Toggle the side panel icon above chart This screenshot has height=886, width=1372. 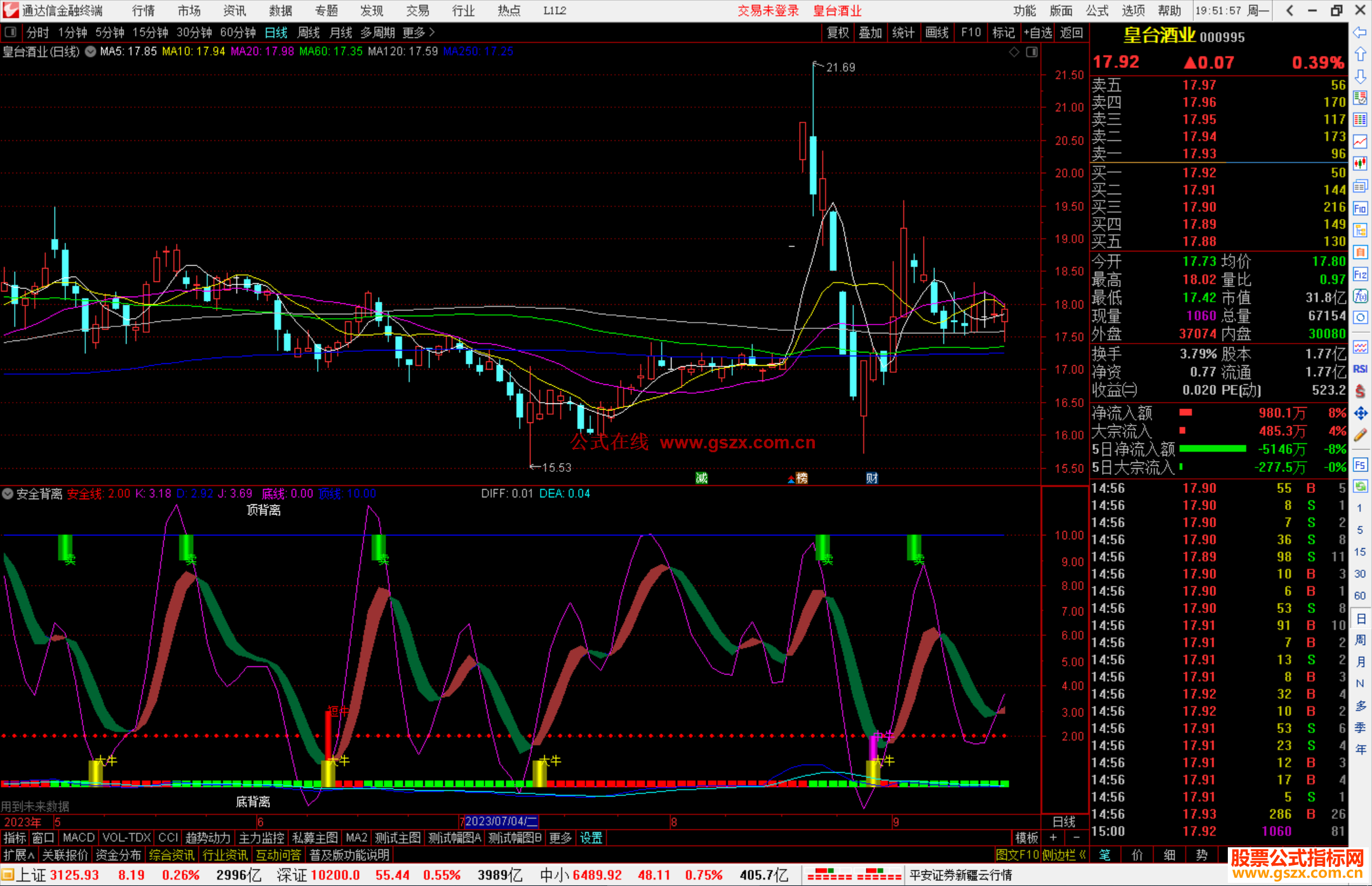click(x=1032, y=52)
